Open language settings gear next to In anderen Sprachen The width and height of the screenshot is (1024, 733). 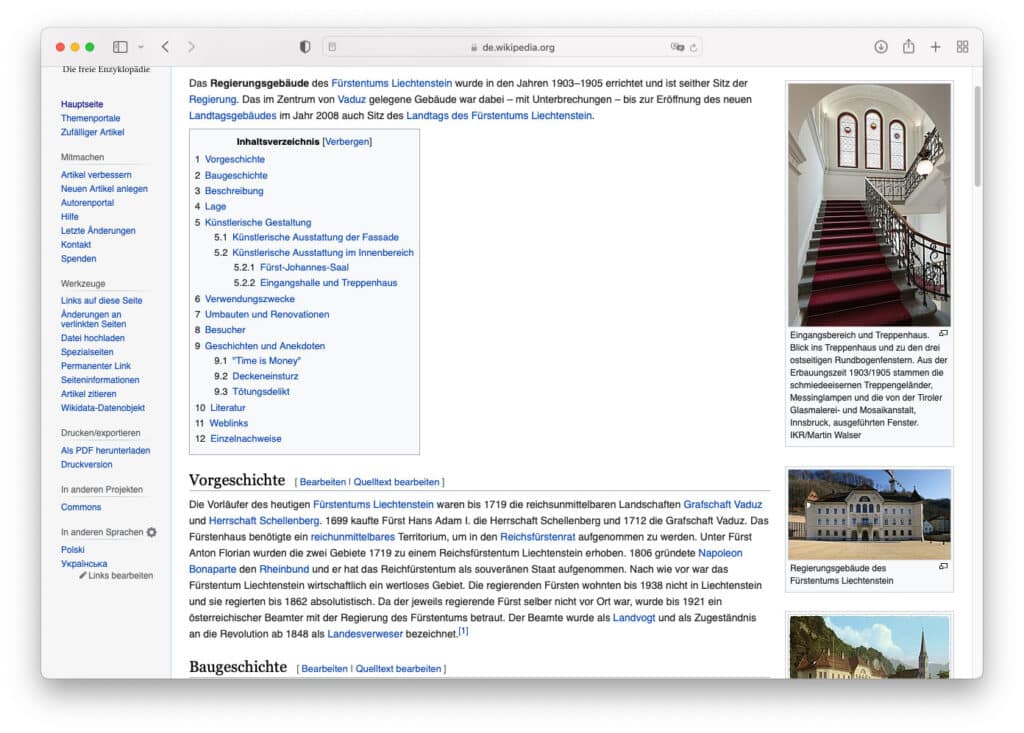(152, 532)
